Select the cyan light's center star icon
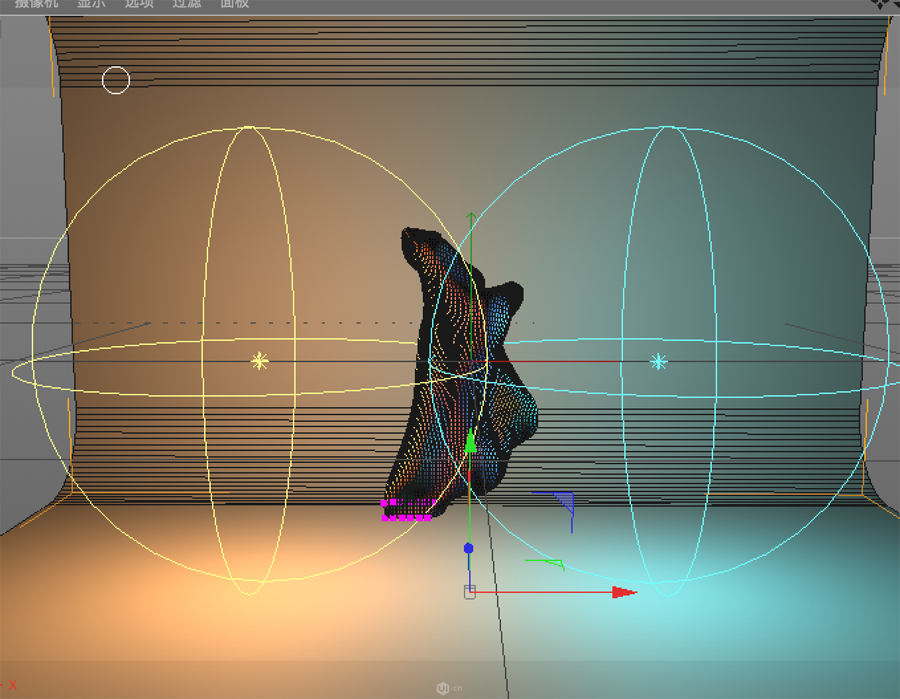The image size is (900, 699). (x=659, y=362)
